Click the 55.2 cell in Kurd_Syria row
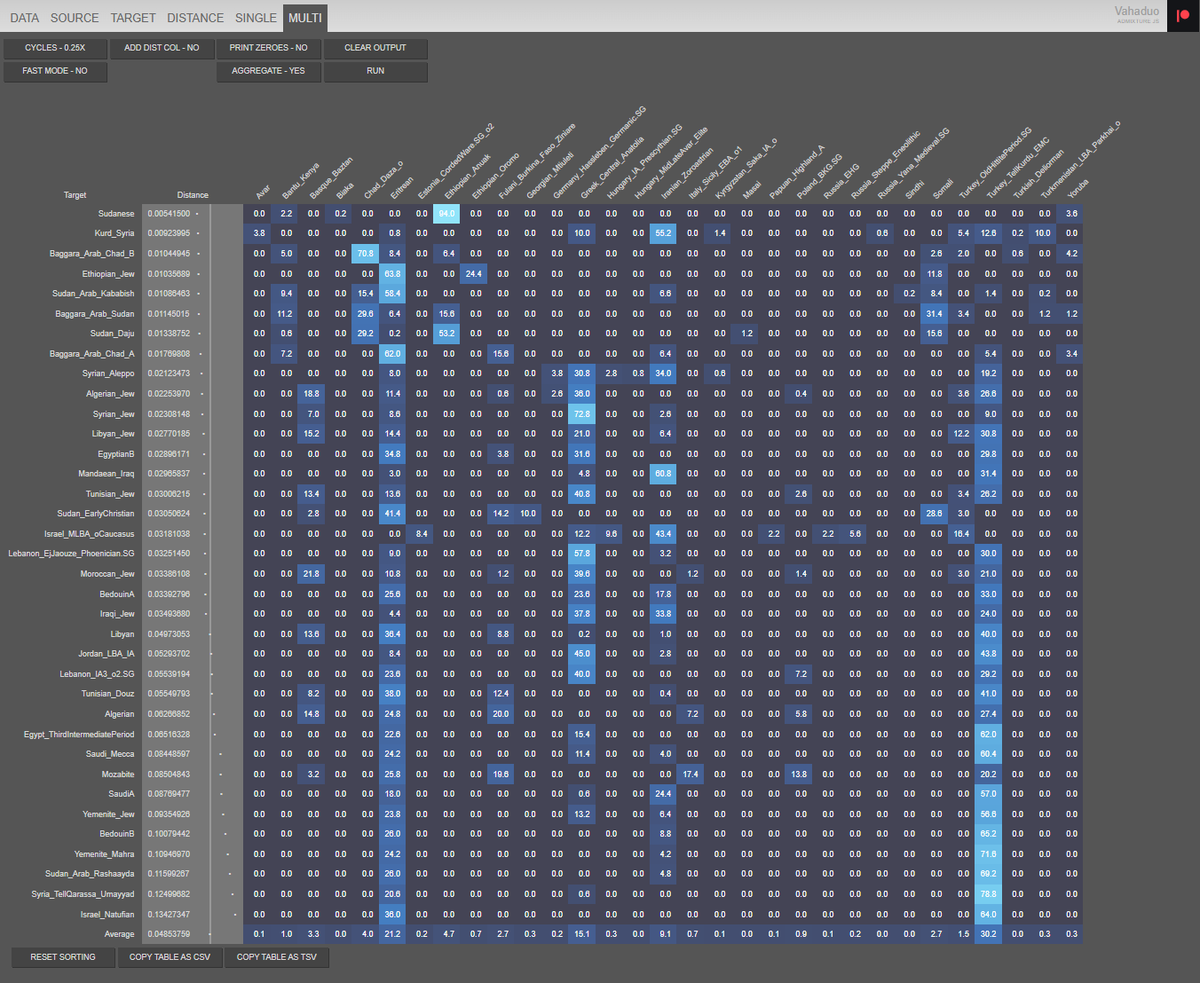This screenshot has width=1200, height=983. pyautogui.click(x=664, y=234)
